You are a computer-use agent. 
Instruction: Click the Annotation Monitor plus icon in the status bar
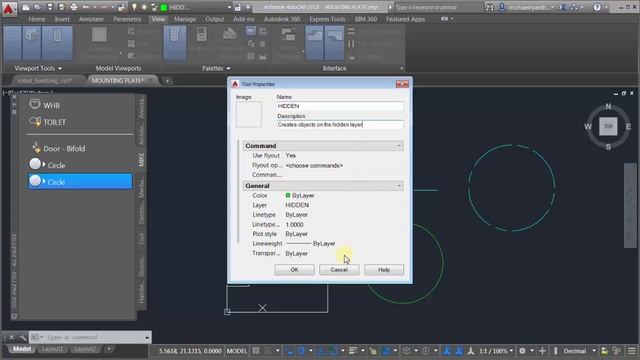542,351
